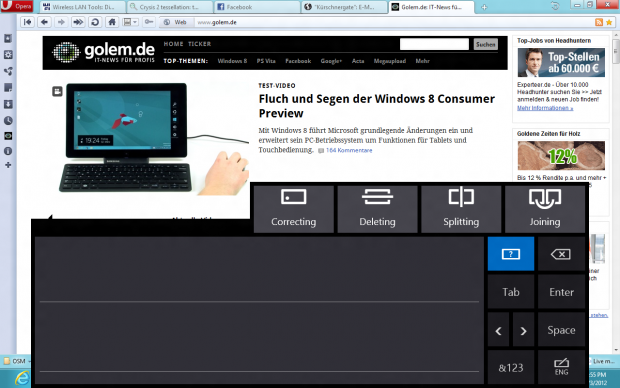This screenshot has height=388, width=620.
Task: Click the Top-Stellen ab 60.000 € ad
Action: pos(561,62)
